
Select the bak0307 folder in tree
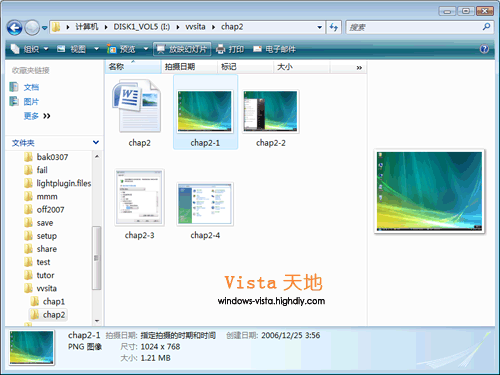click(x=46, y=157)
